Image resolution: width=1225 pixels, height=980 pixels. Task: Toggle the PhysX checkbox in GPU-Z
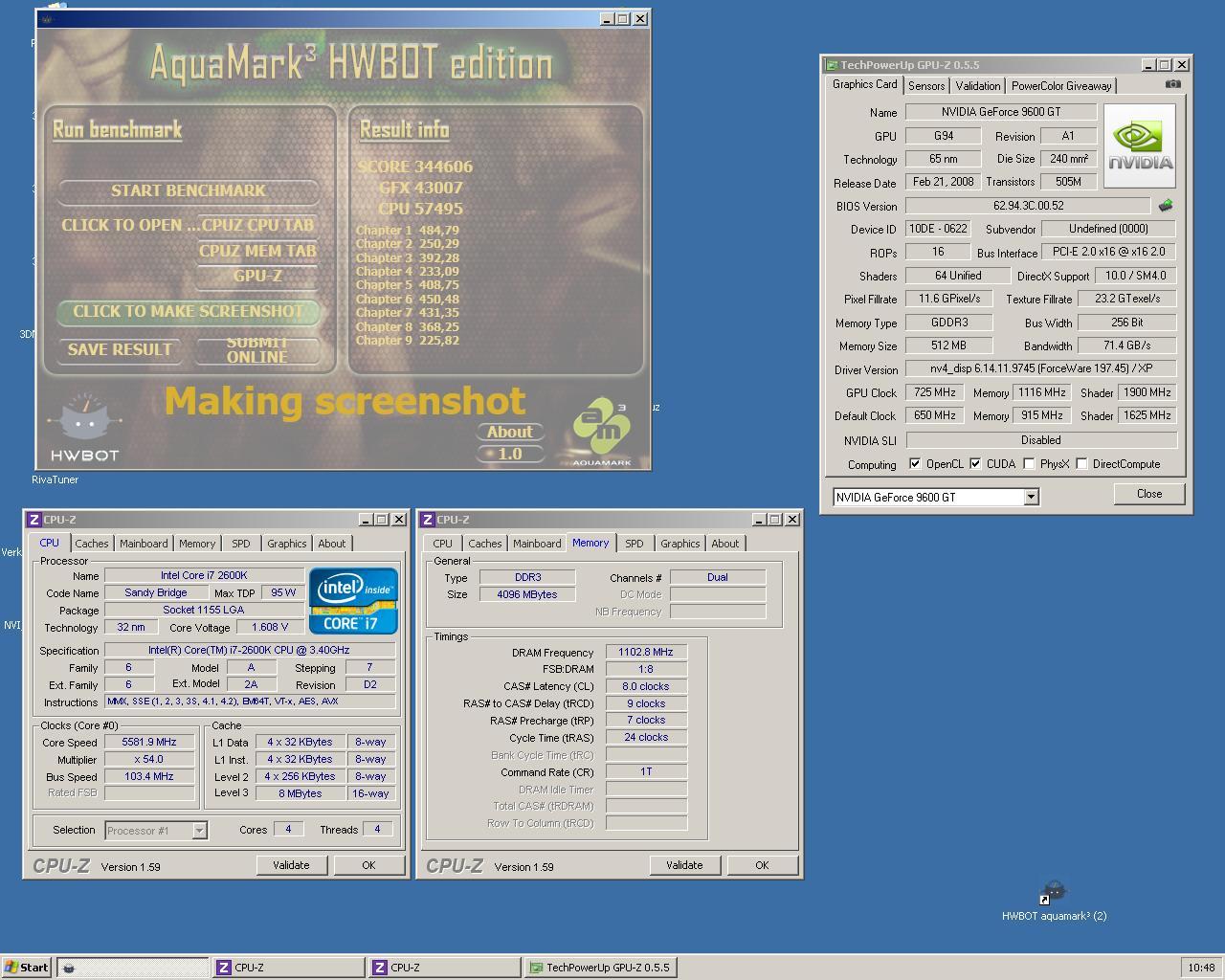point(1029,464)
